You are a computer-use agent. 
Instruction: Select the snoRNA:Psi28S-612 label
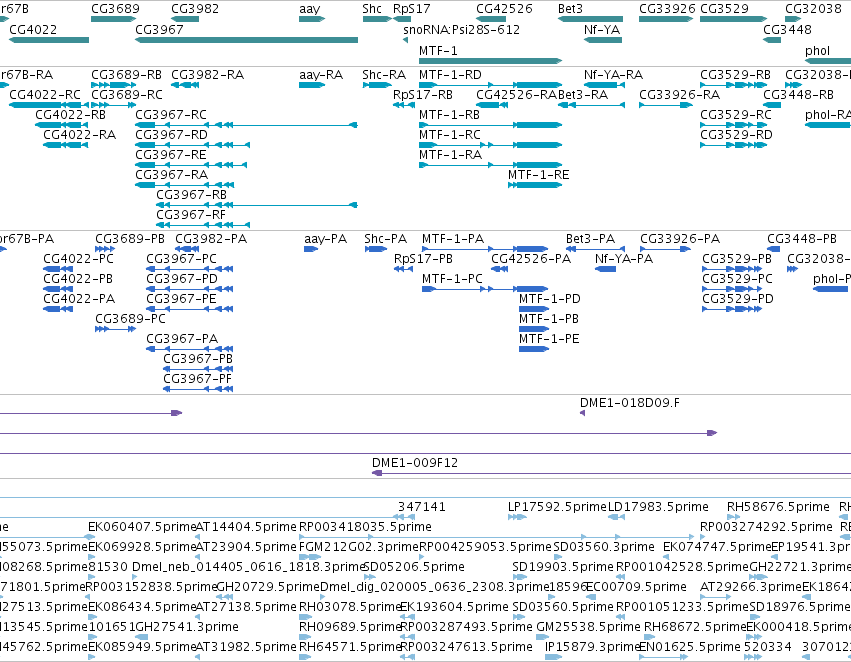pyautogui.click(x=462, y=29)
